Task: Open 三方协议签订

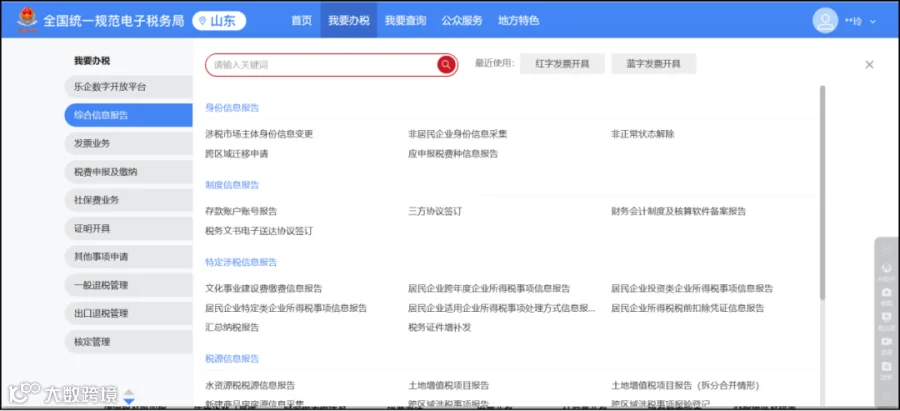Action: 435,211
